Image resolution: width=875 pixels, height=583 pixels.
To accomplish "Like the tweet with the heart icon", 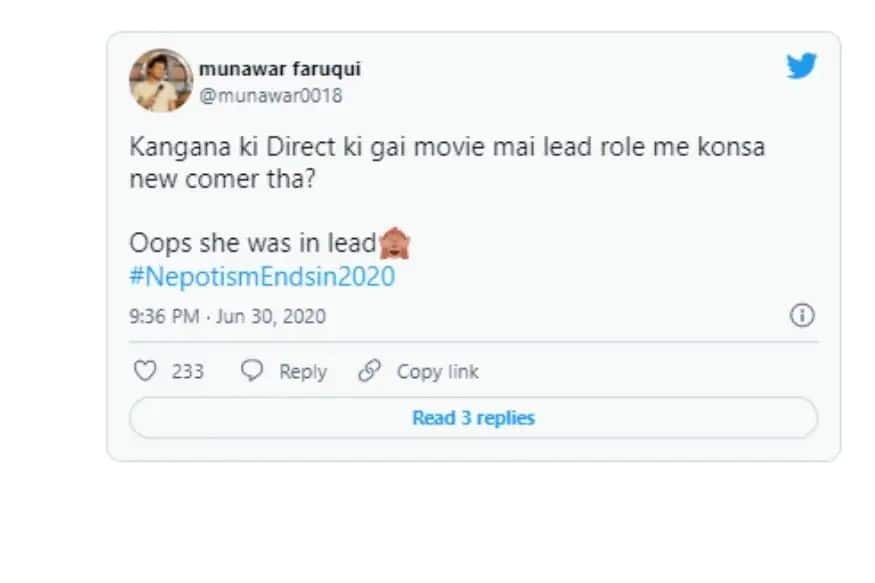I will (x=146, y=371).
